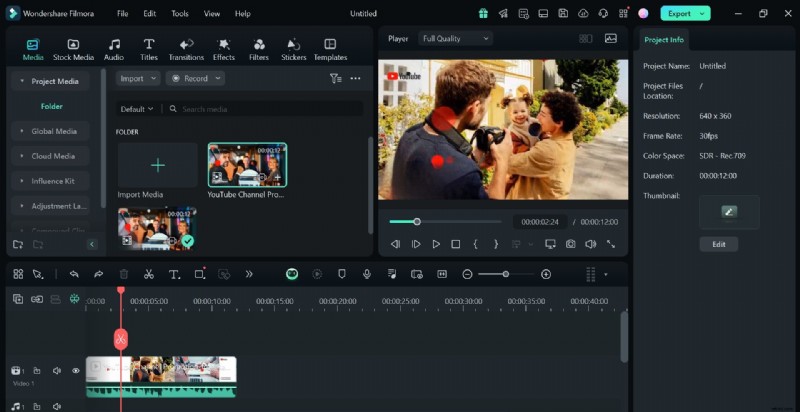Viewport: 800px width, 412px height.
Task: Open the Stickers panel
Action: 293,49
